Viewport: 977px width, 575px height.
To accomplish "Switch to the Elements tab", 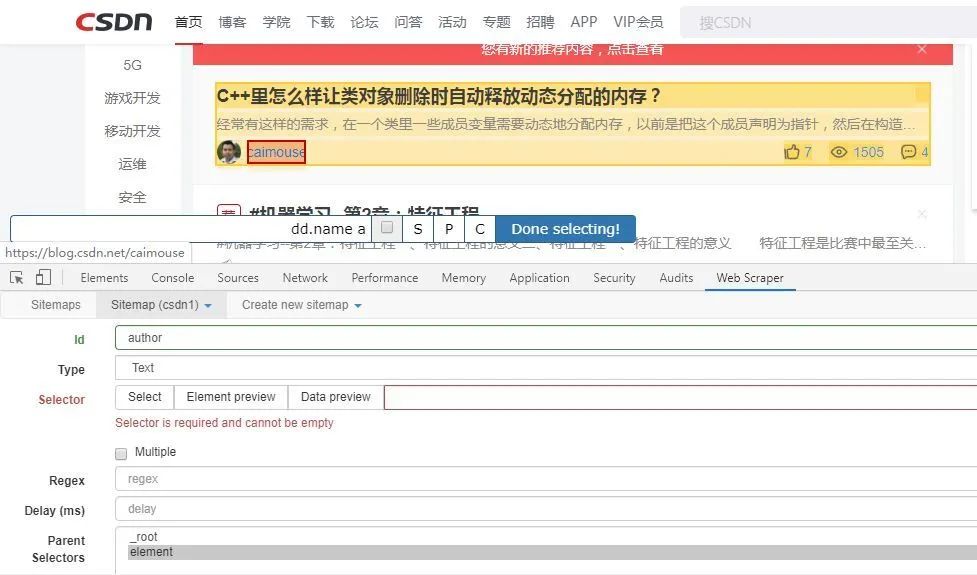I will [x=104, y=278].
